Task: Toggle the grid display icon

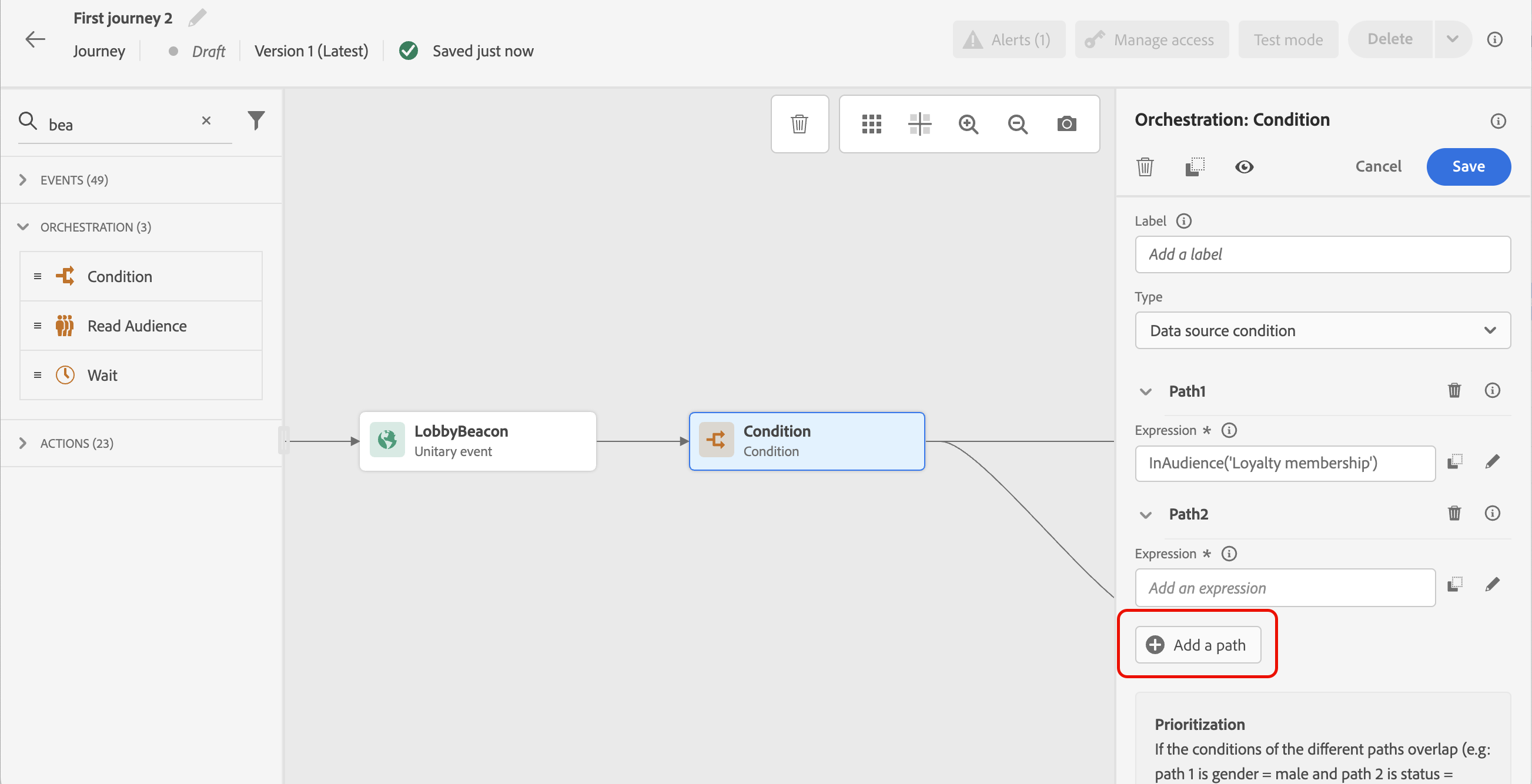Action: coord(871,124)
